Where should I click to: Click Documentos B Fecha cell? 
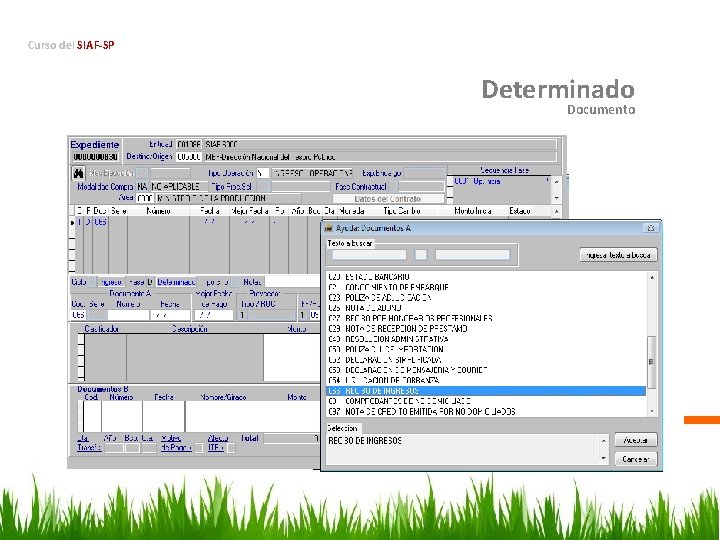tap(163, 416)
